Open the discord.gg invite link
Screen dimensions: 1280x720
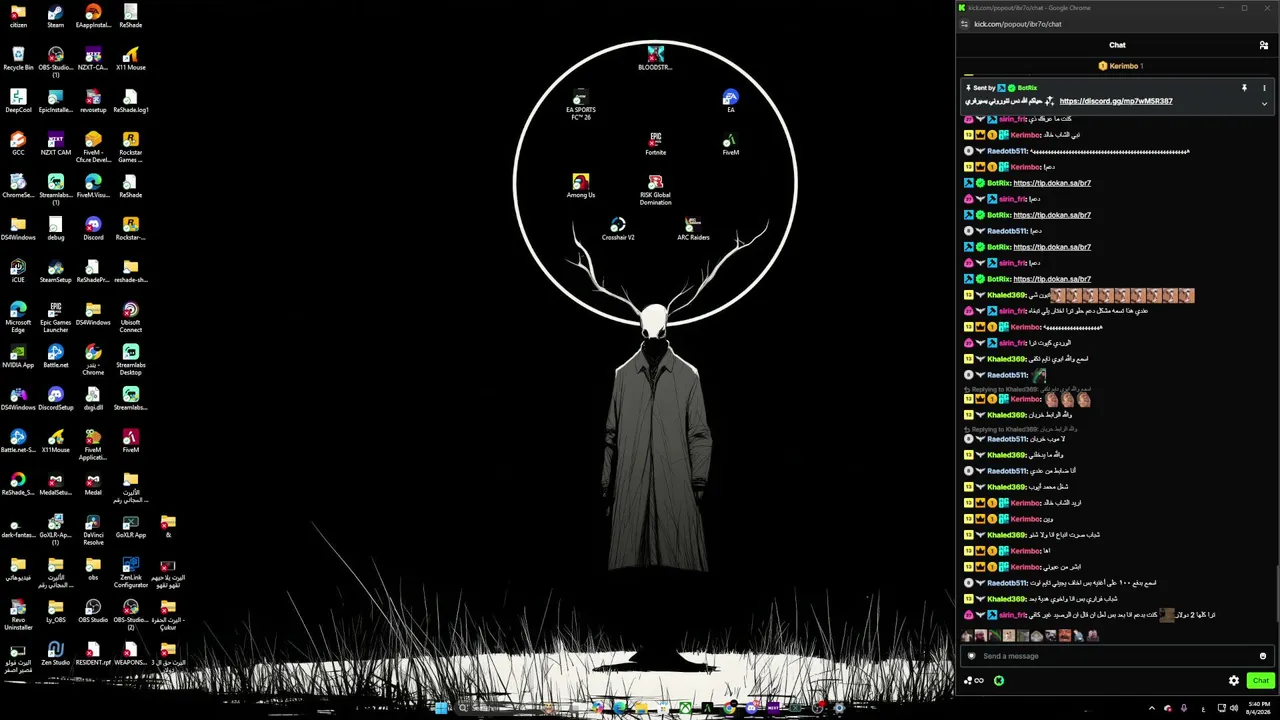pos(1116,101)
